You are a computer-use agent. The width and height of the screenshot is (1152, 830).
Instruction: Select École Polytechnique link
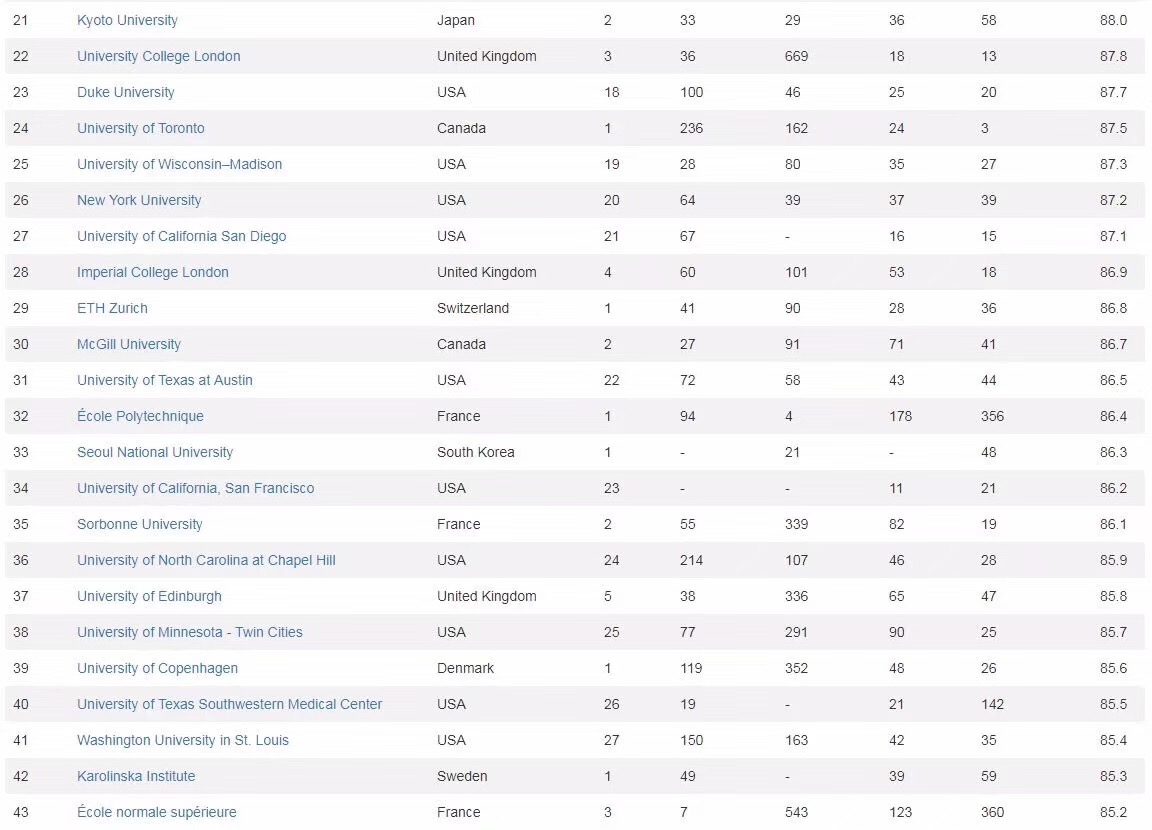[140, 416]
